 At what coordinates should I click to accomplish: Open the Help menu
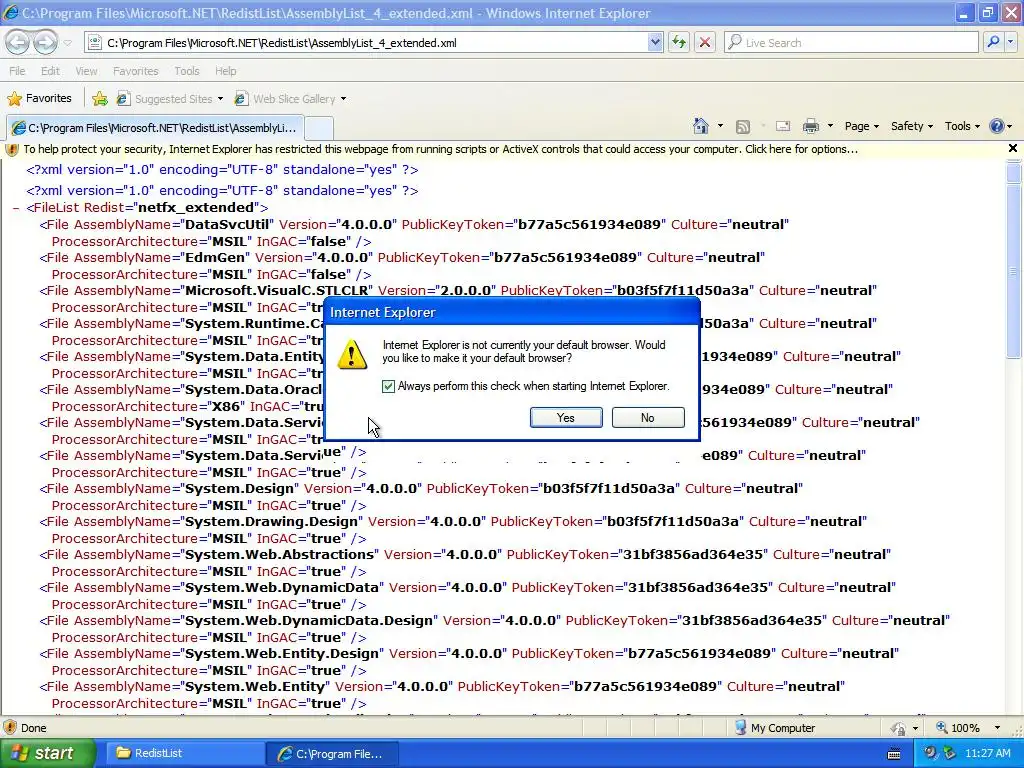pyautogui.click(x=225, y=71)
